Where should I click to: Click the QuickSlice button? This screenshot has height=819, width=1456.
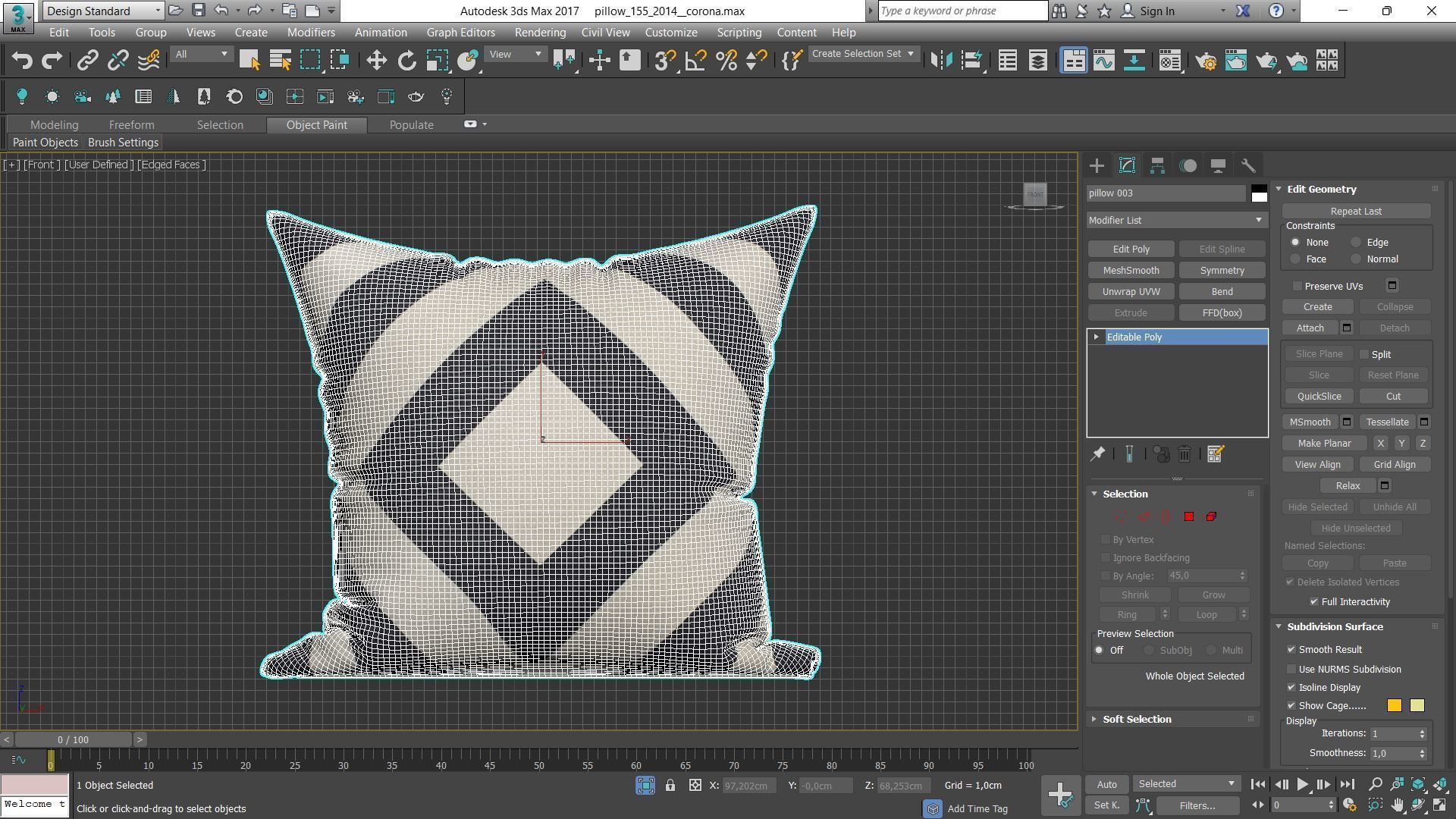point(1319,397)
